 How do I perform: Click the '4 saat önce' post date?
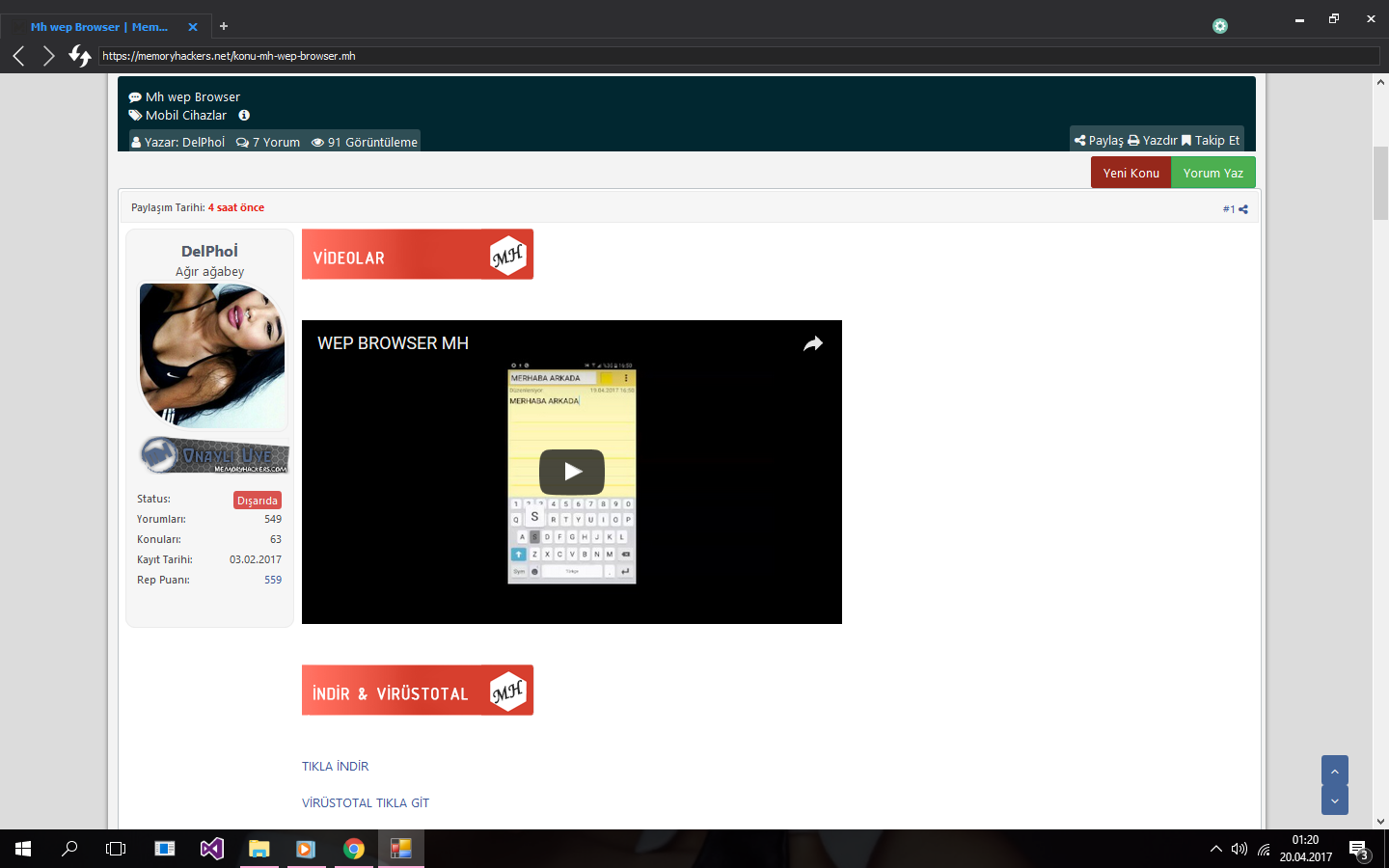236,207
